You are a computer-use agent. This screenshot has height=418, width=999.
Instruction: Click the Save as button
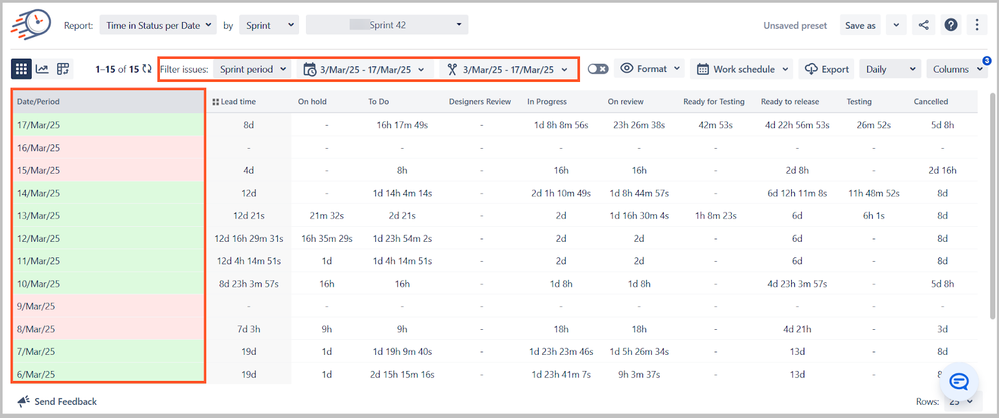pyautogui.click(x=860, y=25)
